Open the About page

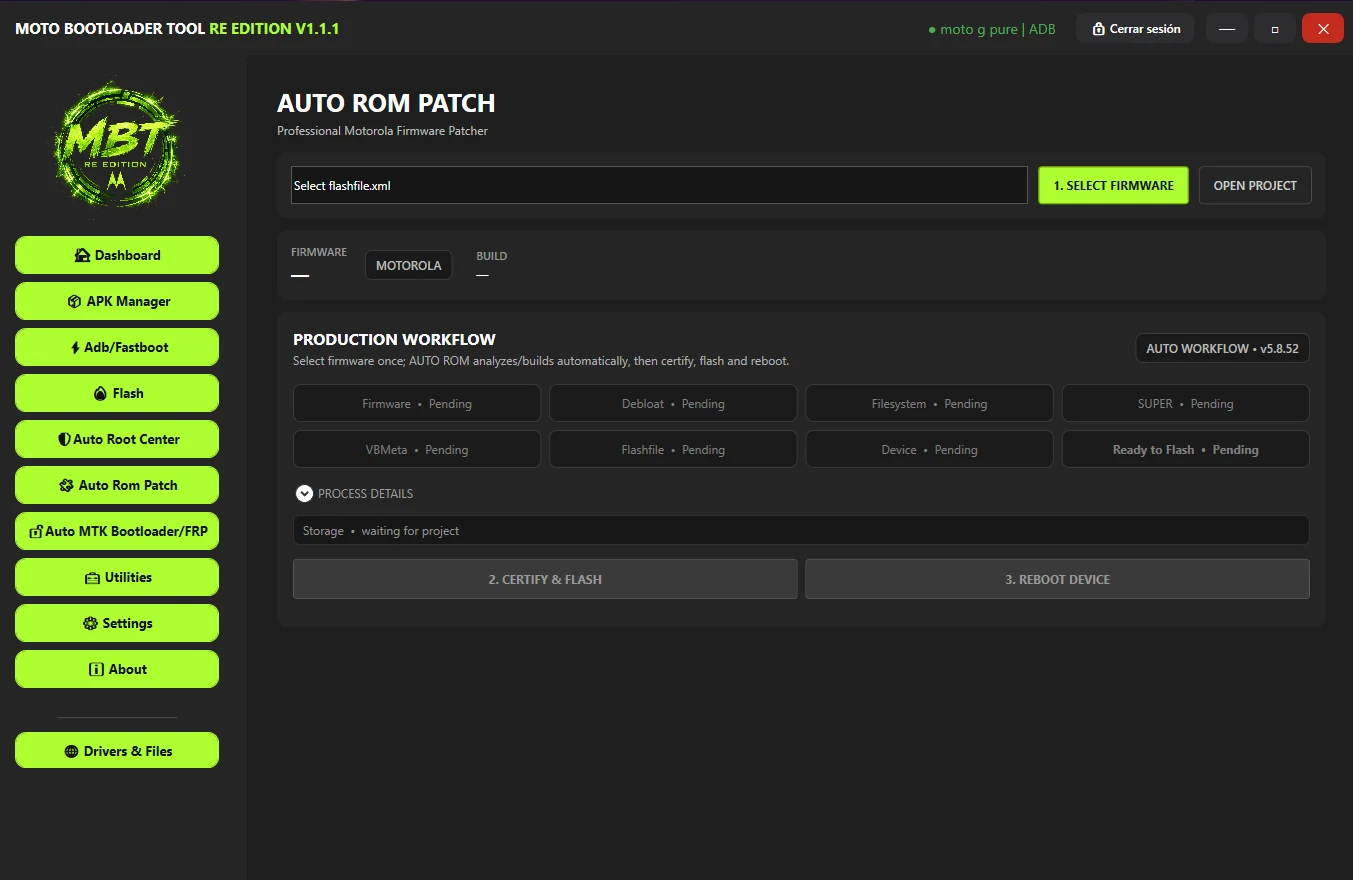(x=117, y=669)
